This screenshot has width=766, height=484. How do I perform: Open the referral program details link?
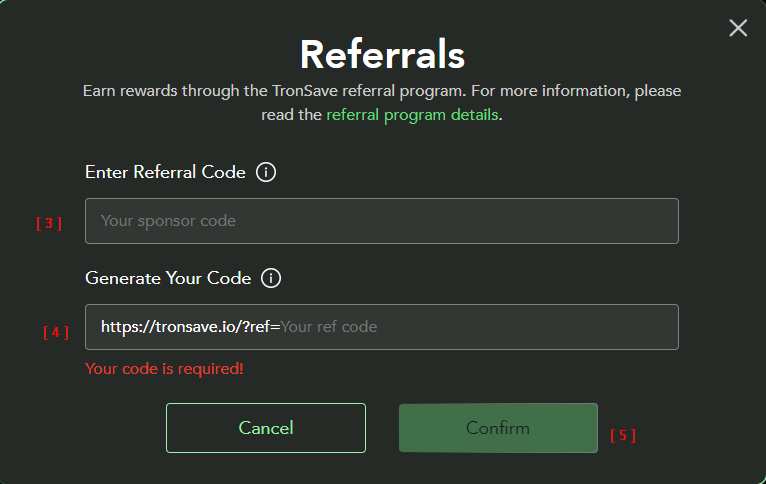[412, 115]
